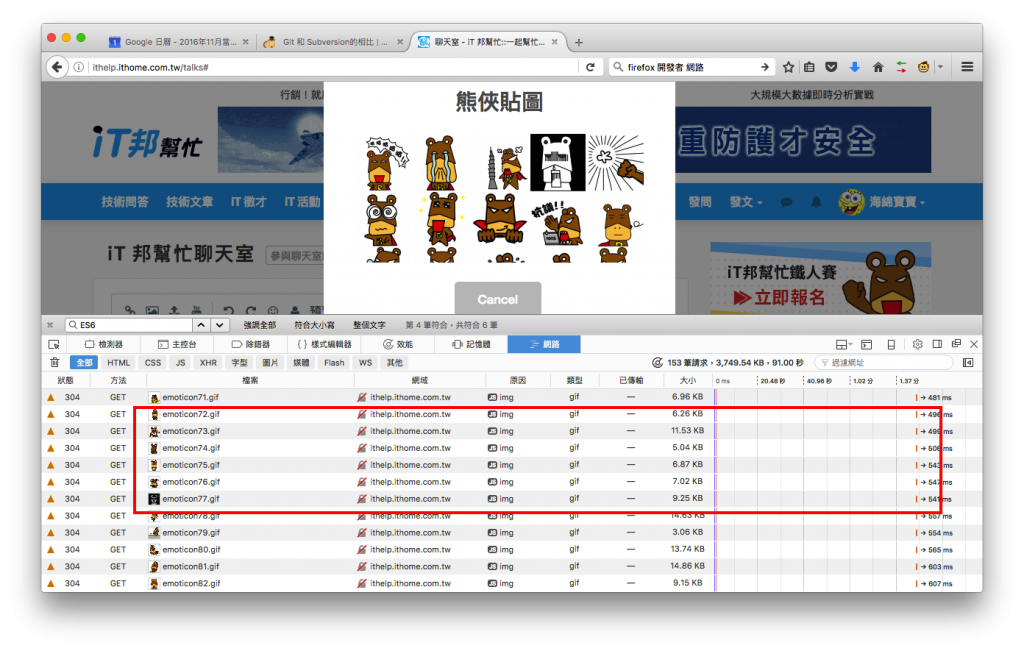This screenshot has width=1024, height=651.
Task: Open the page notification bell icon
Action: 816,202
